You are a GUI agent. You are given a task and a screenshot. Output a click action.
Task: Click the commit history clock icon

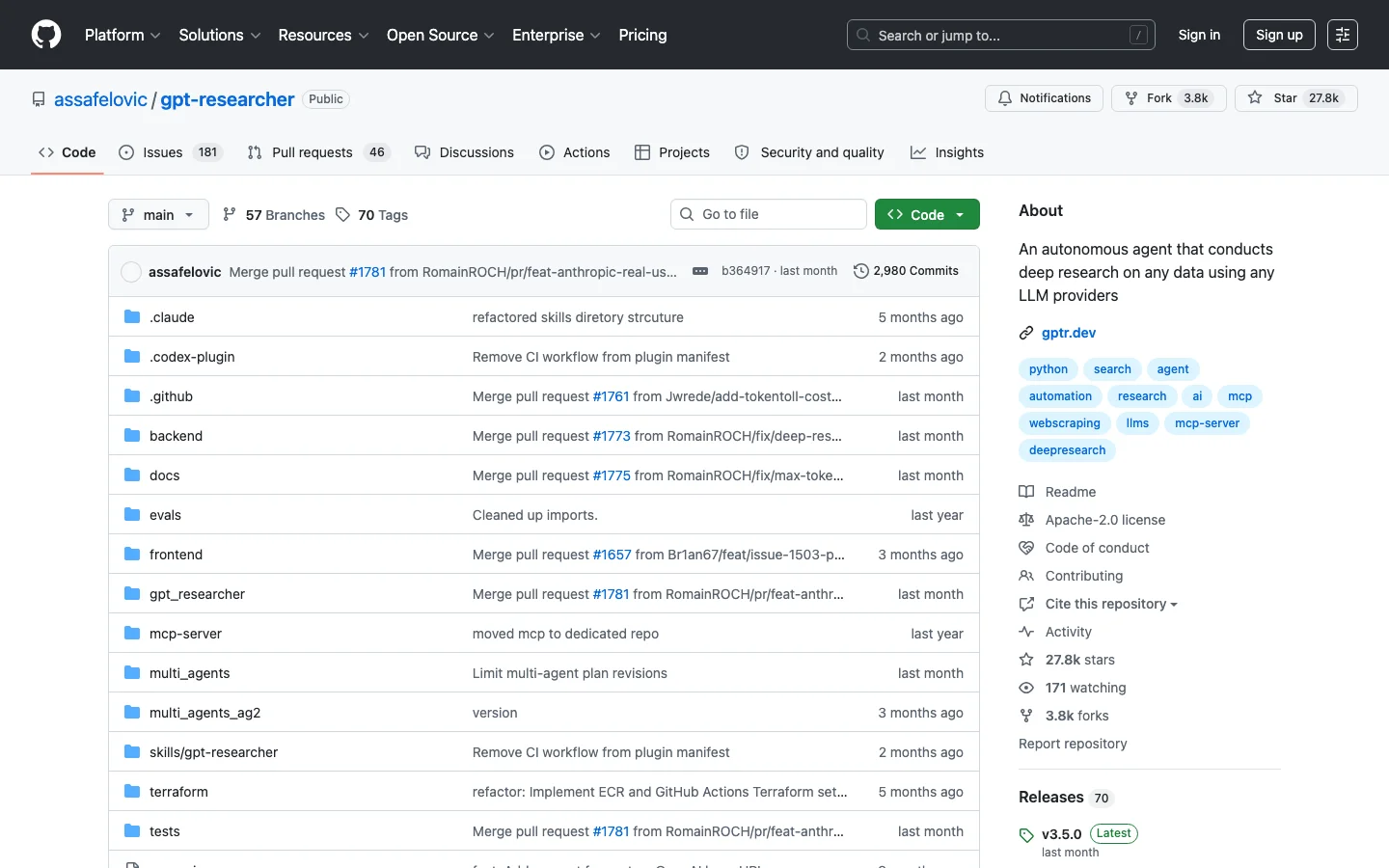[x=861, y=271]
